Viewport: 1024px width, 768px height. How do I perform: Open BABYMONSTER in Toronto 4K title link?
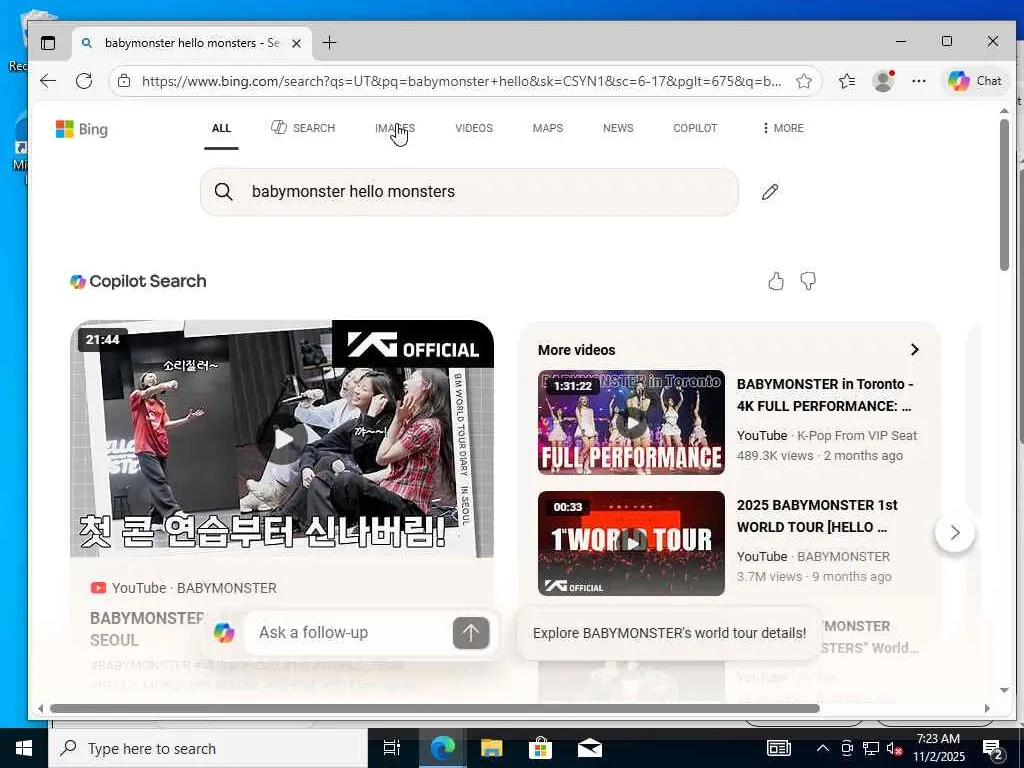[x=825, y=395]
